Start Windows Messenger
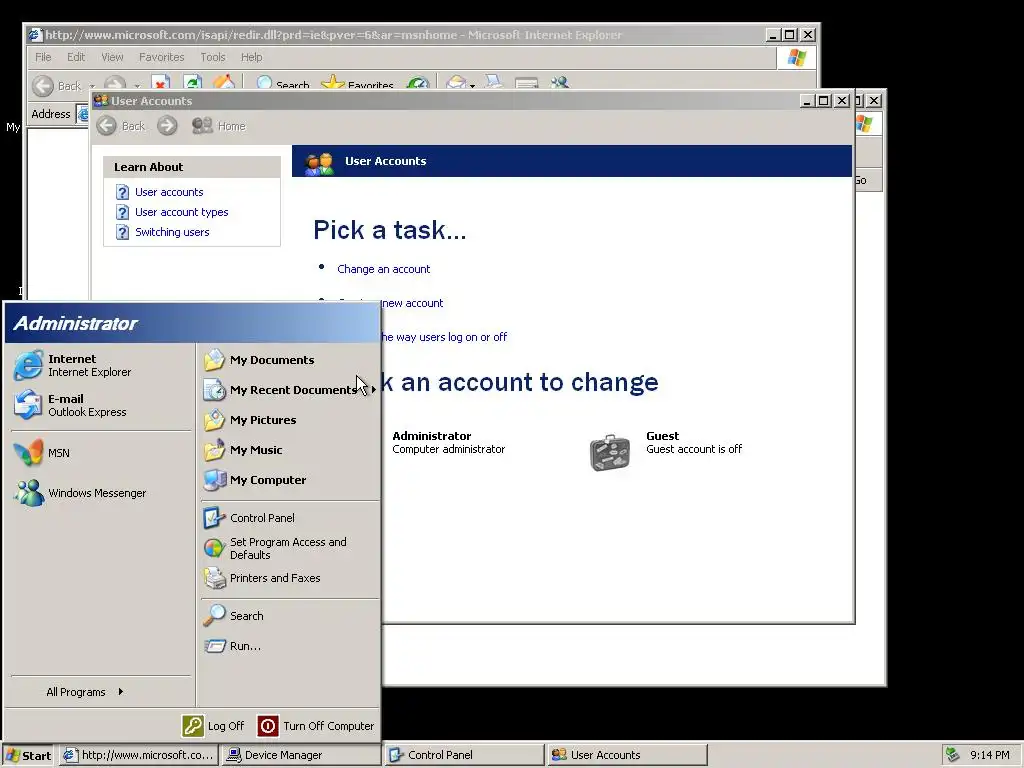 coord(101,493)
